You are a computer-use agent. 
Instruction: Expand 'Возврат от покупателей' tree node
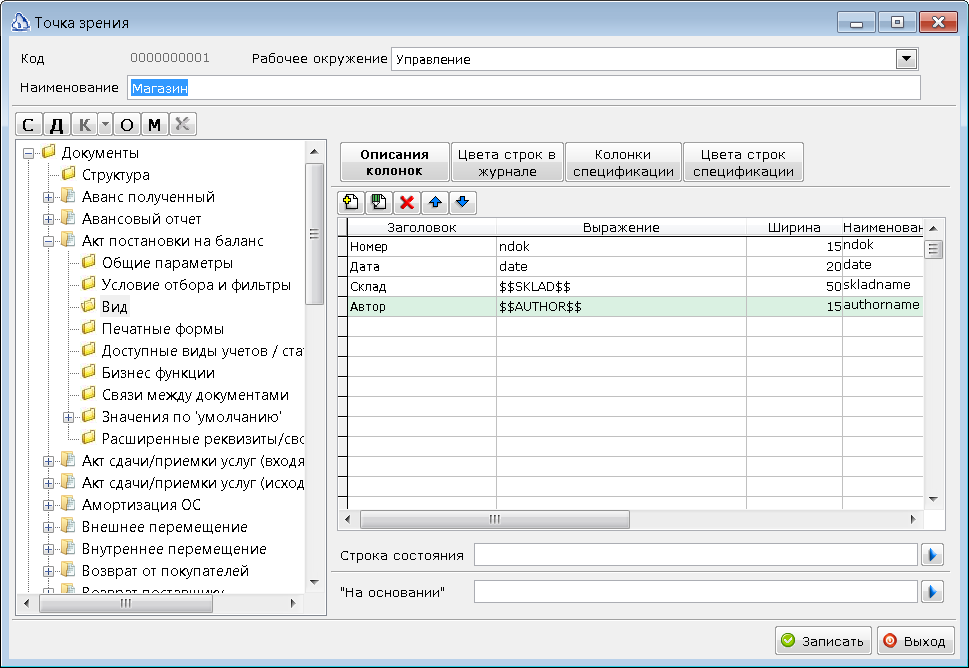pos(48,571)
